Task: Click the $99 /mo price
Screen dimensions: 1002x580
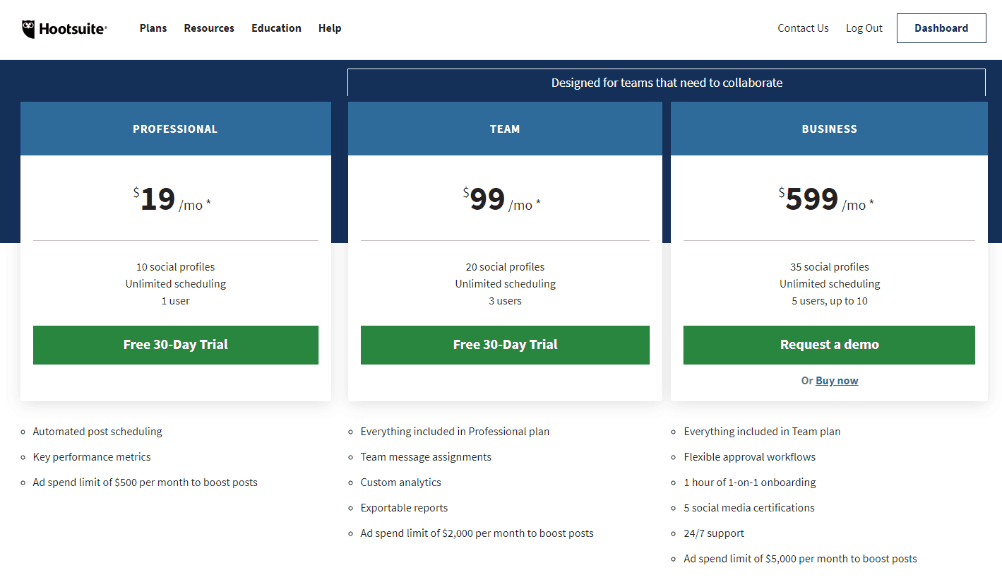Action: coord(502,199)
